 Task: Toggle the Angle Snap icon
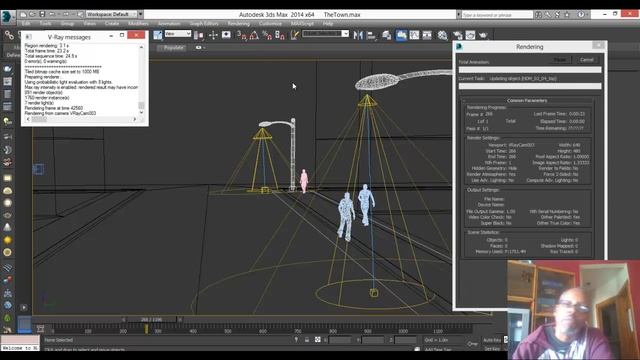click(x=254, y=36)
